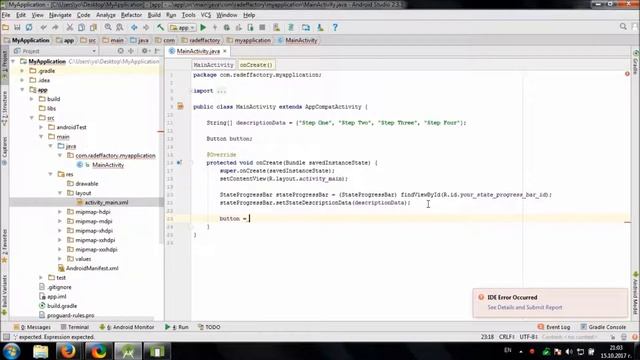Viewport: 640px width, 360px height.
Task: Click the CRLF line separator in status bar
Action: point(506,337)
